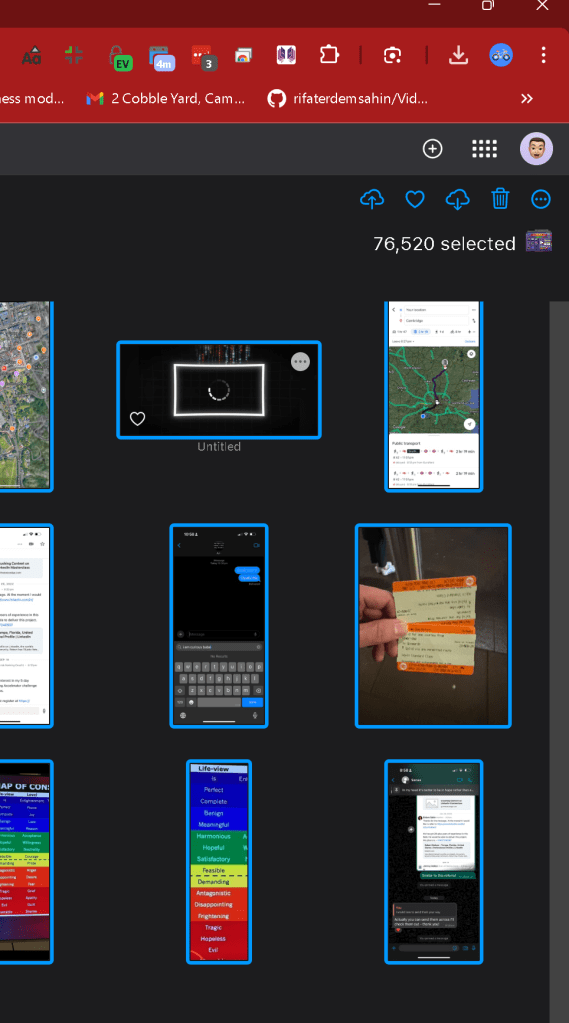Toggle heart on the Untitled video
This screenshot has width=569, height=1023.
click(x=137, y=418)
